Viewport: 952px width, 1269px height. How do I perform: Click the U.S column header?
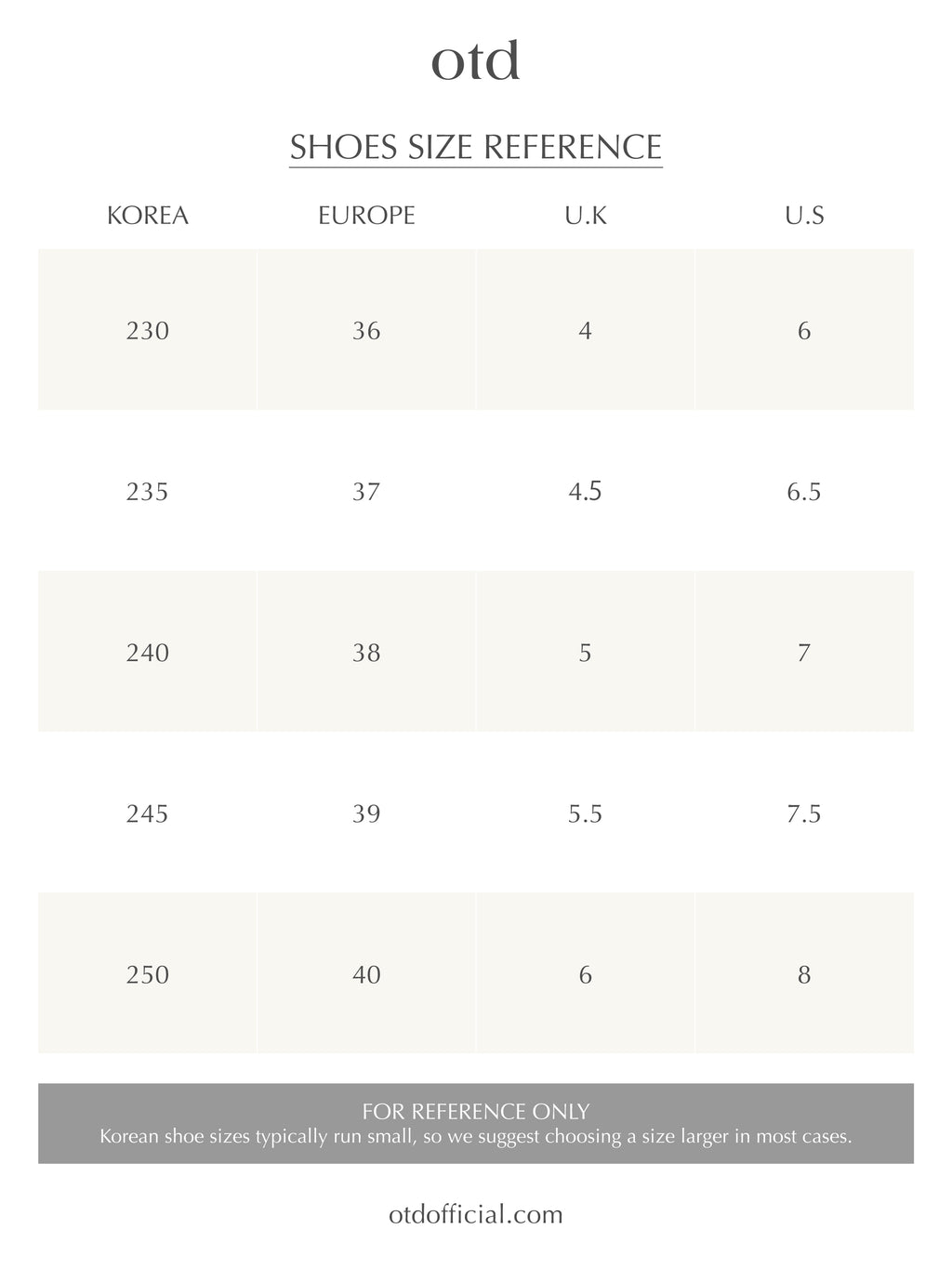[x=804, y=216]
